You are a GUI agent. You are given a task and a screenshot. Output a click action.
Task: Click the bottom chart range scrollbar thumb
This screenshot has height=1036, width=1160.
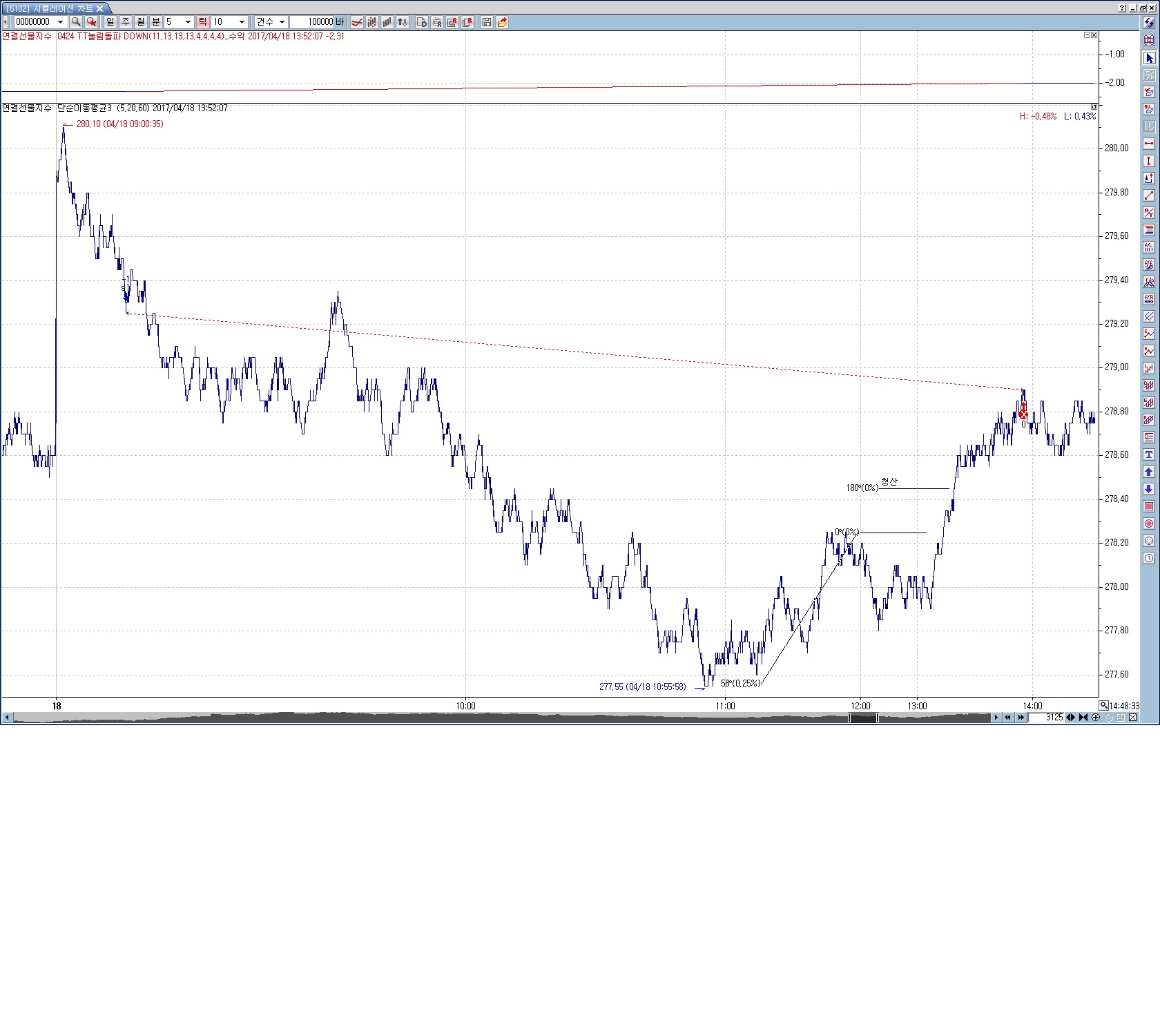point(863,718)
